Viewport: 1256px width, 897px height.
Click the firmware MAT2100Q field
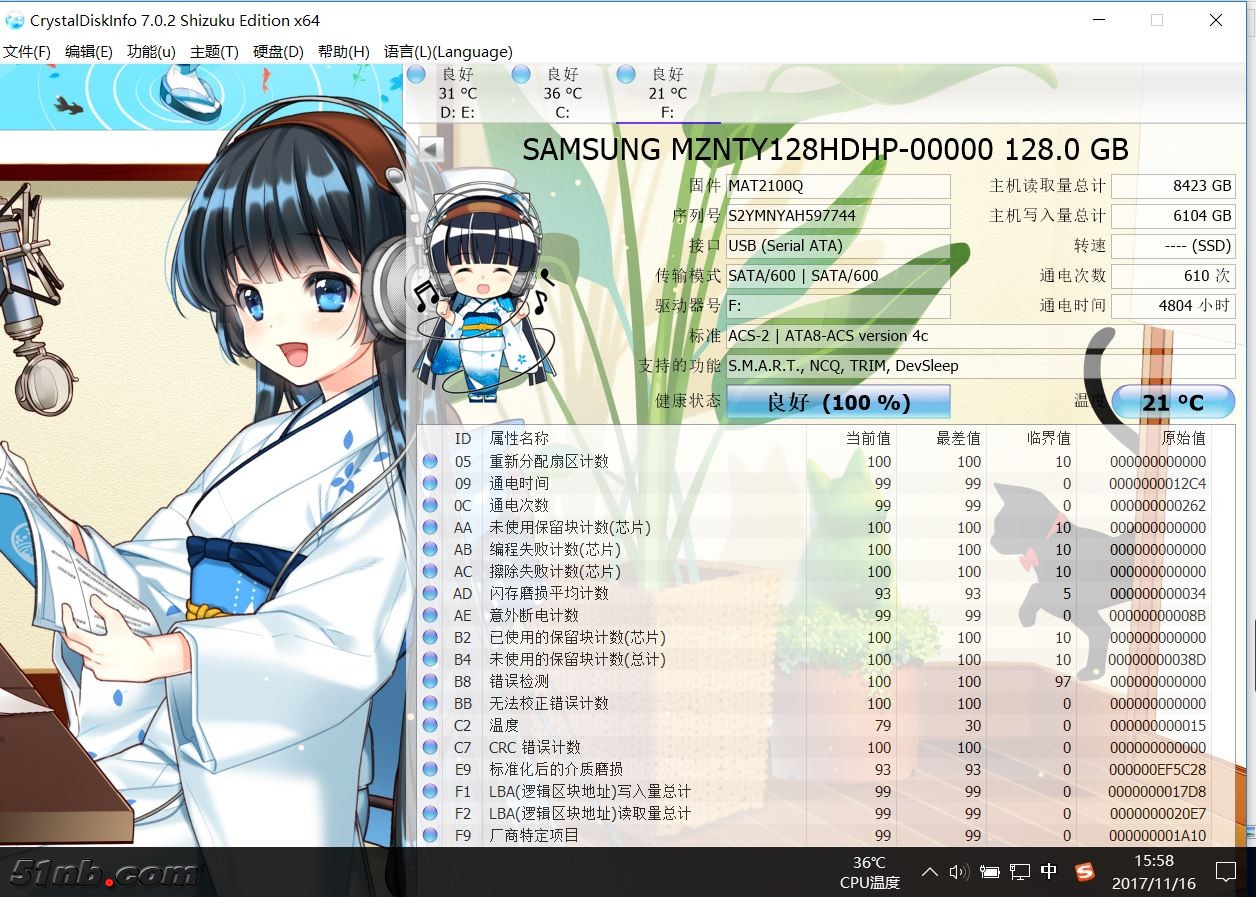tap(838, 186)
